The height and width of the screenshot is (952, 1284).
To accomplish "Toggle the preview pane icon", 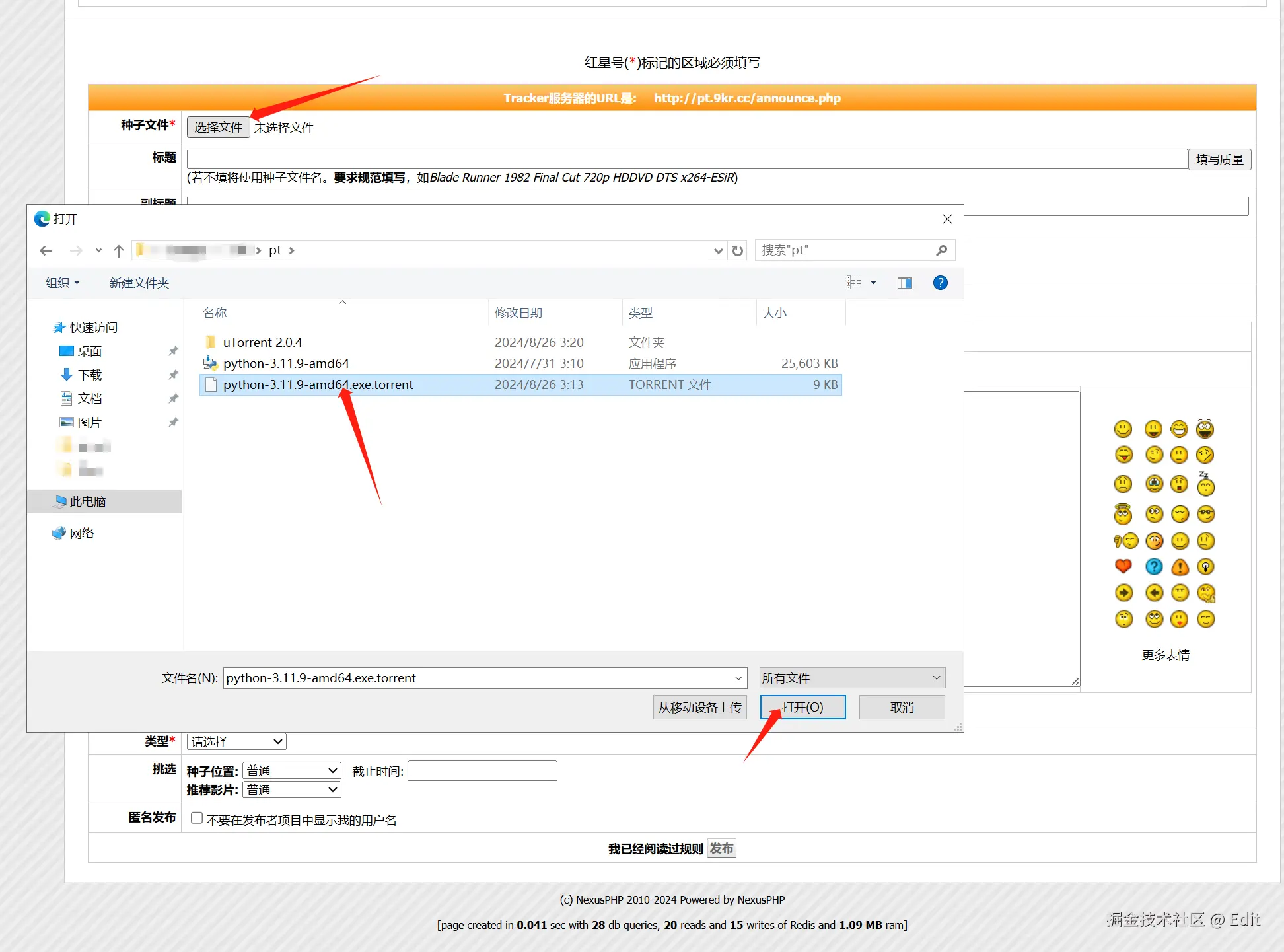I will coord(904,283).
